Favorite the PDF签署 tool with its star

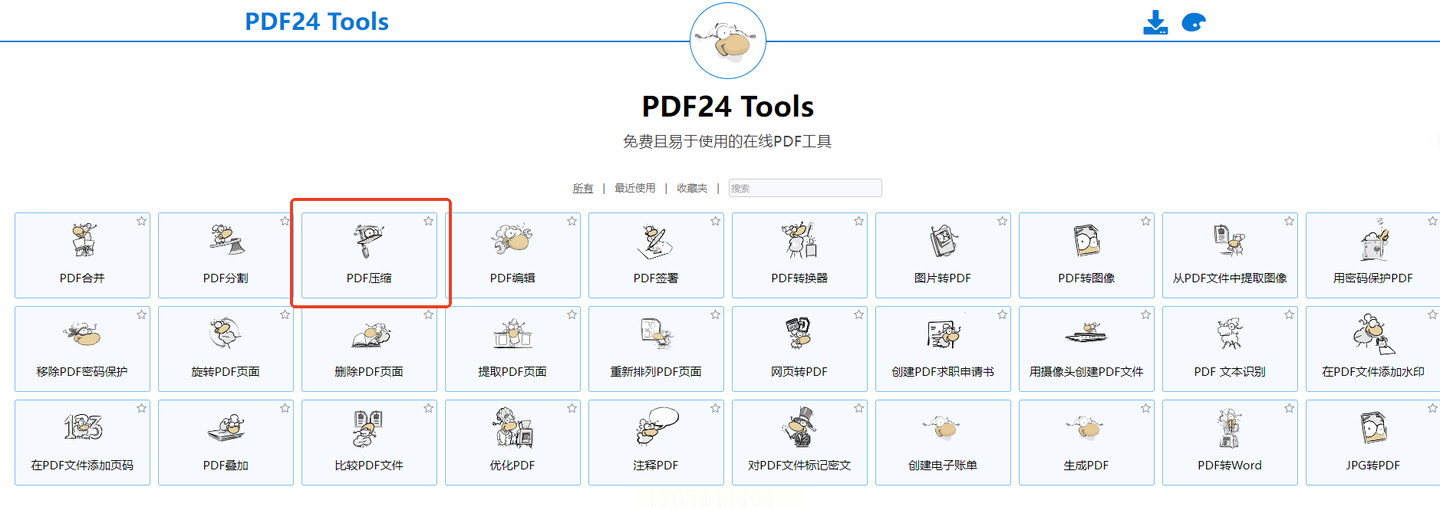point(715,221)
